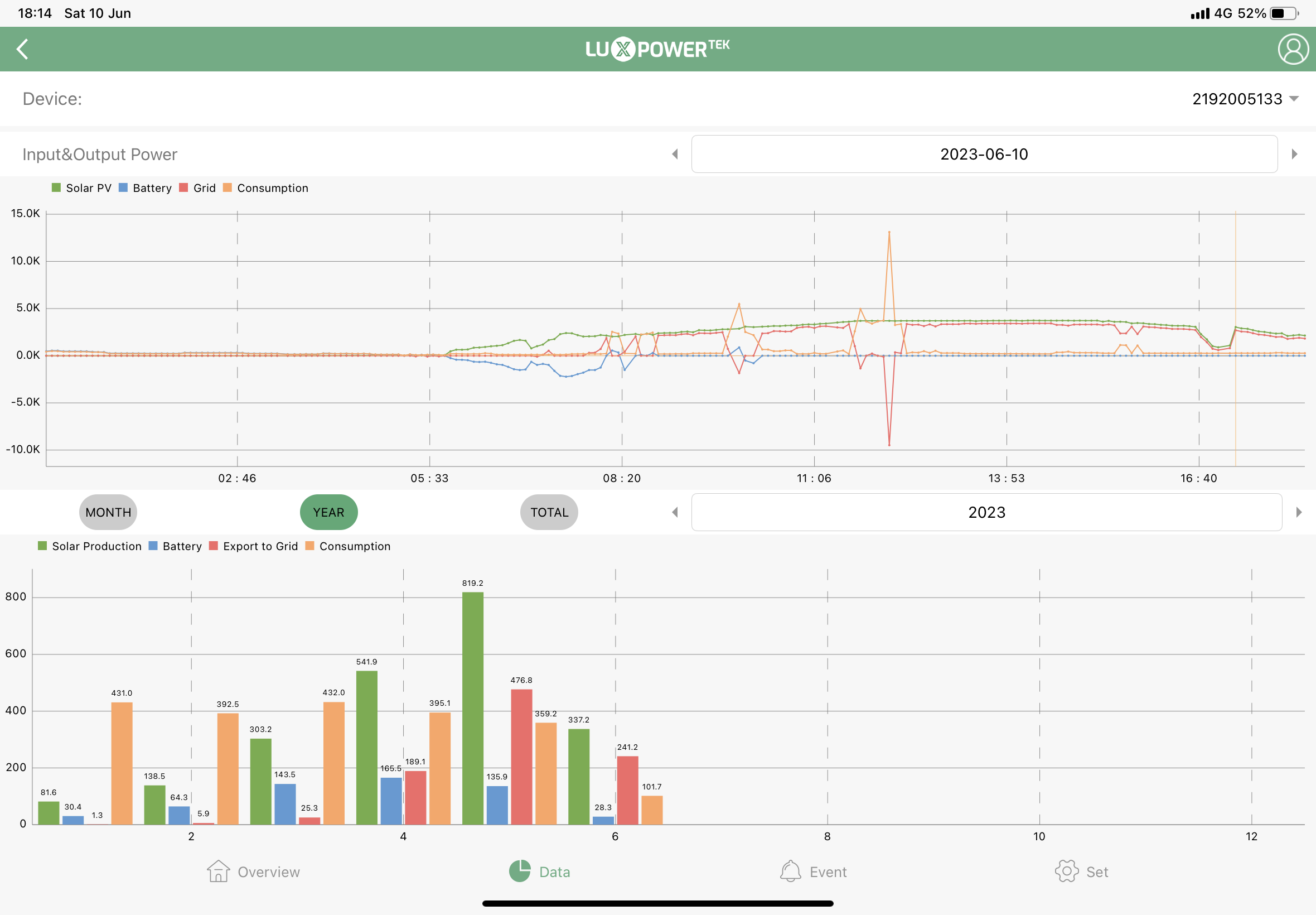The width and height of the screenshot is (1316, 915).
Task: Open the 2023 year selector
Action: pyautogui.click(x=986, y=513)
